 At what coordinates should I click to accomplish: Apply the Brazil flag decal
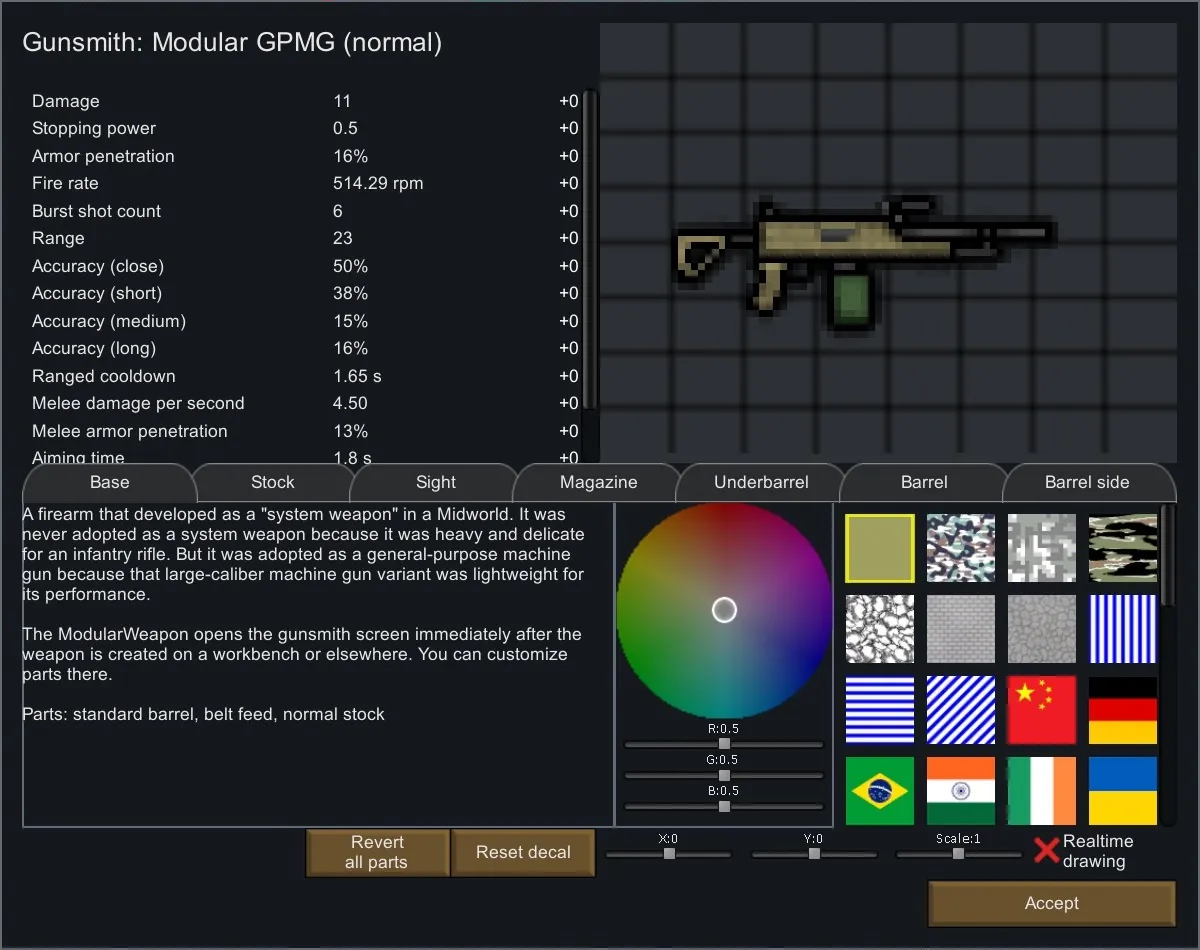(879, 791)
